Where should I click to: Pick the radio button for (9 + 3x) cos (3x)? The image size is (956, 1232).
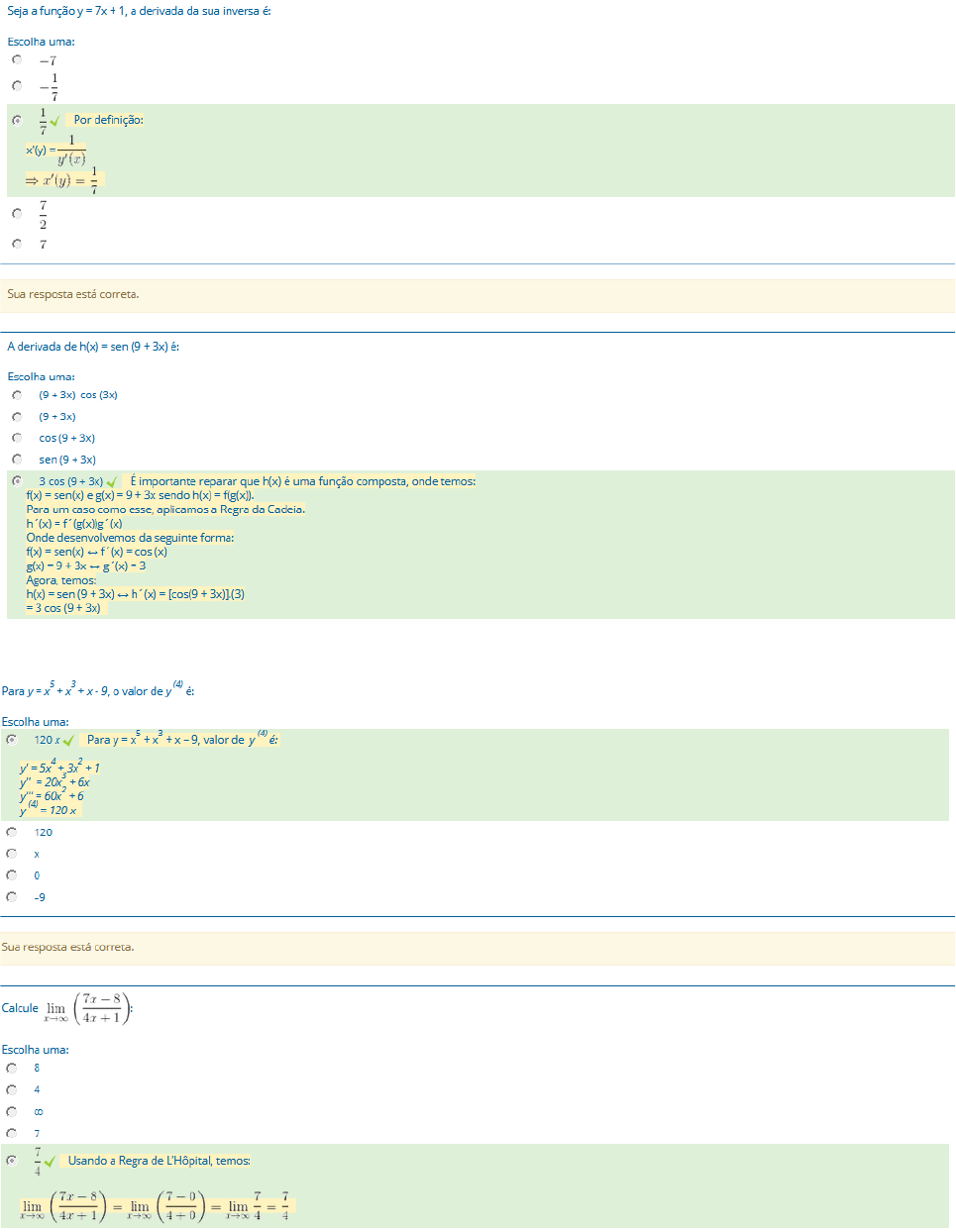point(17,395)
